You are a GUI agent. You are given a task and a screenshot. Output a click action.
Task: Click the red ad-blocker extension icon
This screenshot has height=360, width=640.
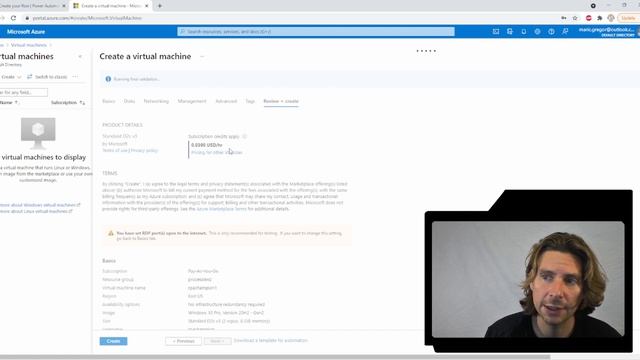click(589, 18)
